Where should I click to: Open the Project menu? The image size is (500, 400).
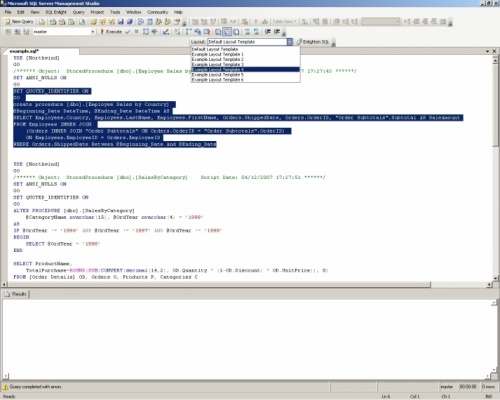coord(97,12)
